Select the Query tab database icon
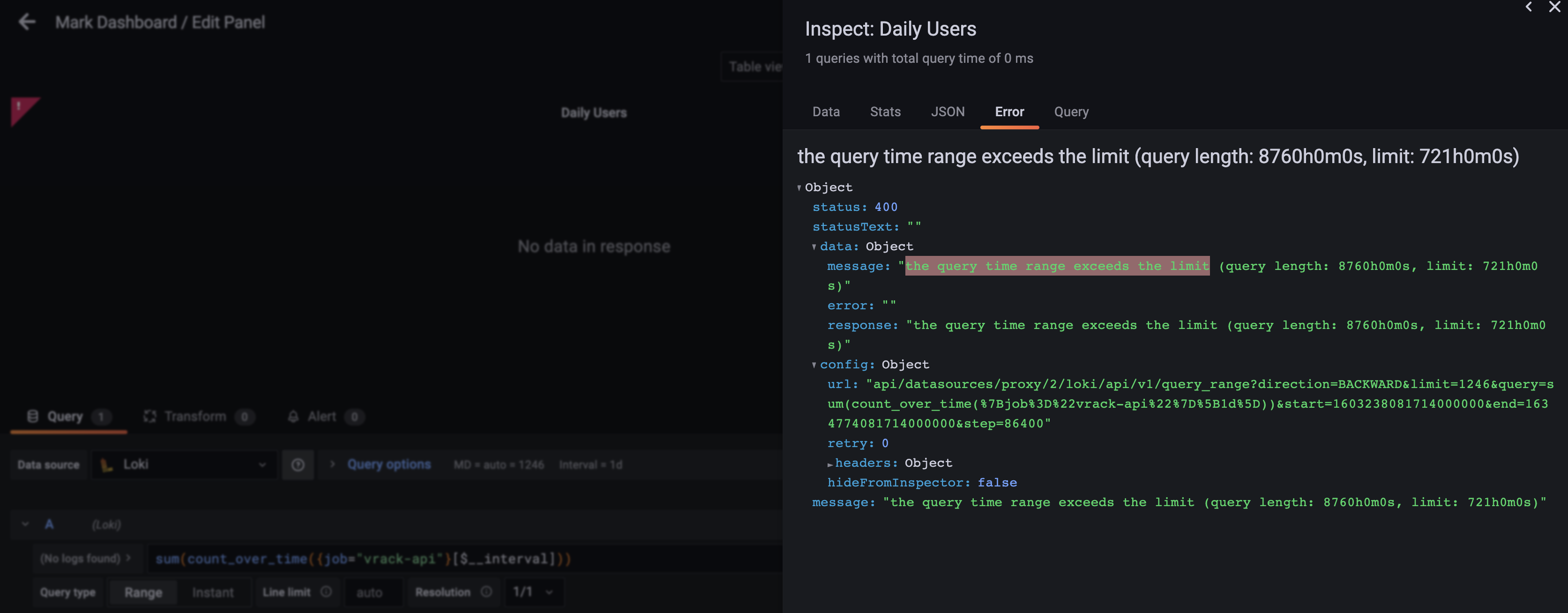Viewport: 1568px width, 613px height. click(x=32, y=416)
